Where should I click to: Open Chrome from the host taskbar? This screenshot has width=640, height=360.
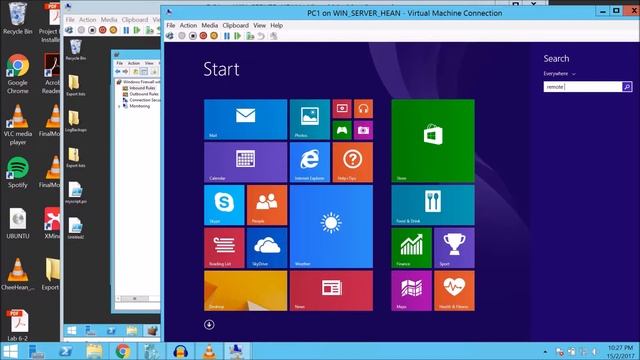tap(123, 351)
